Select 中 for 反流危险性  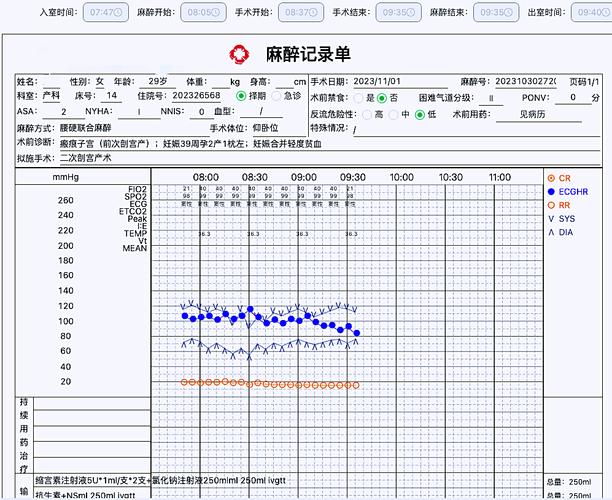[394, 114]
